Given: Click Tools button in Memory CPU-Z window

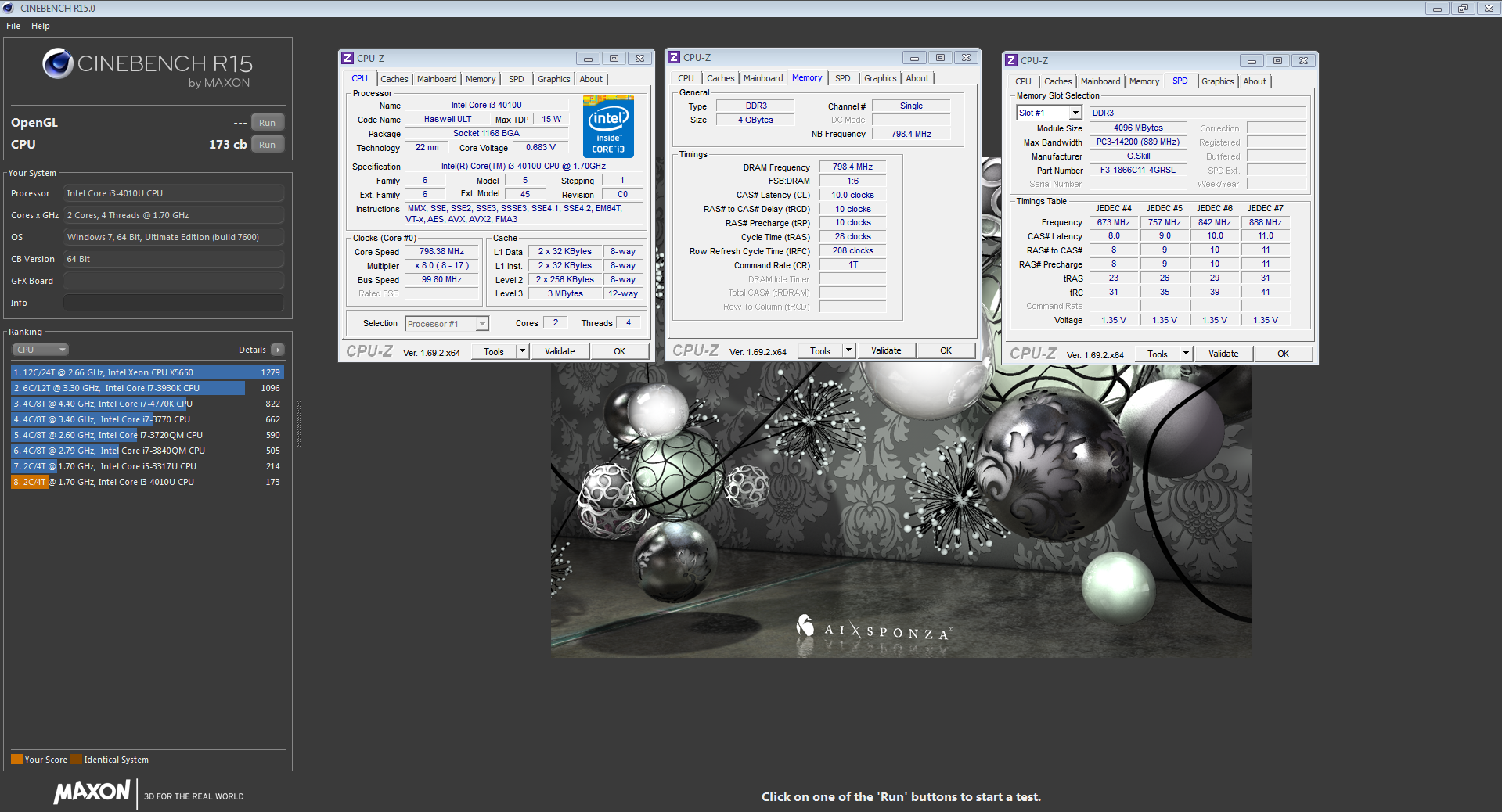Looking at the screenshot, I should [820, 350].
